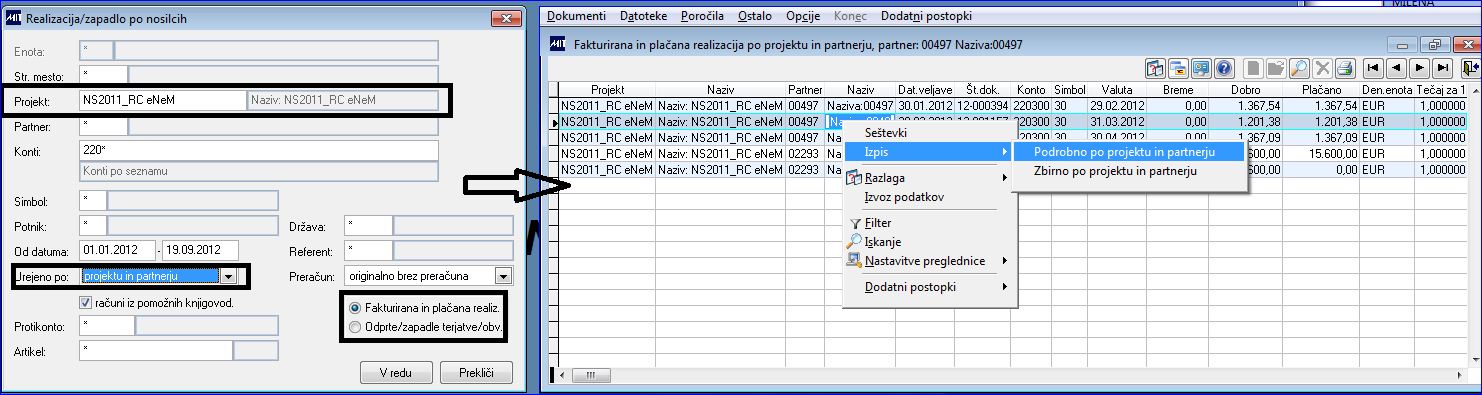Click the grayed open folder toolbar icon
This screenshot has height=395, width=1482.
click(1276, 68)
